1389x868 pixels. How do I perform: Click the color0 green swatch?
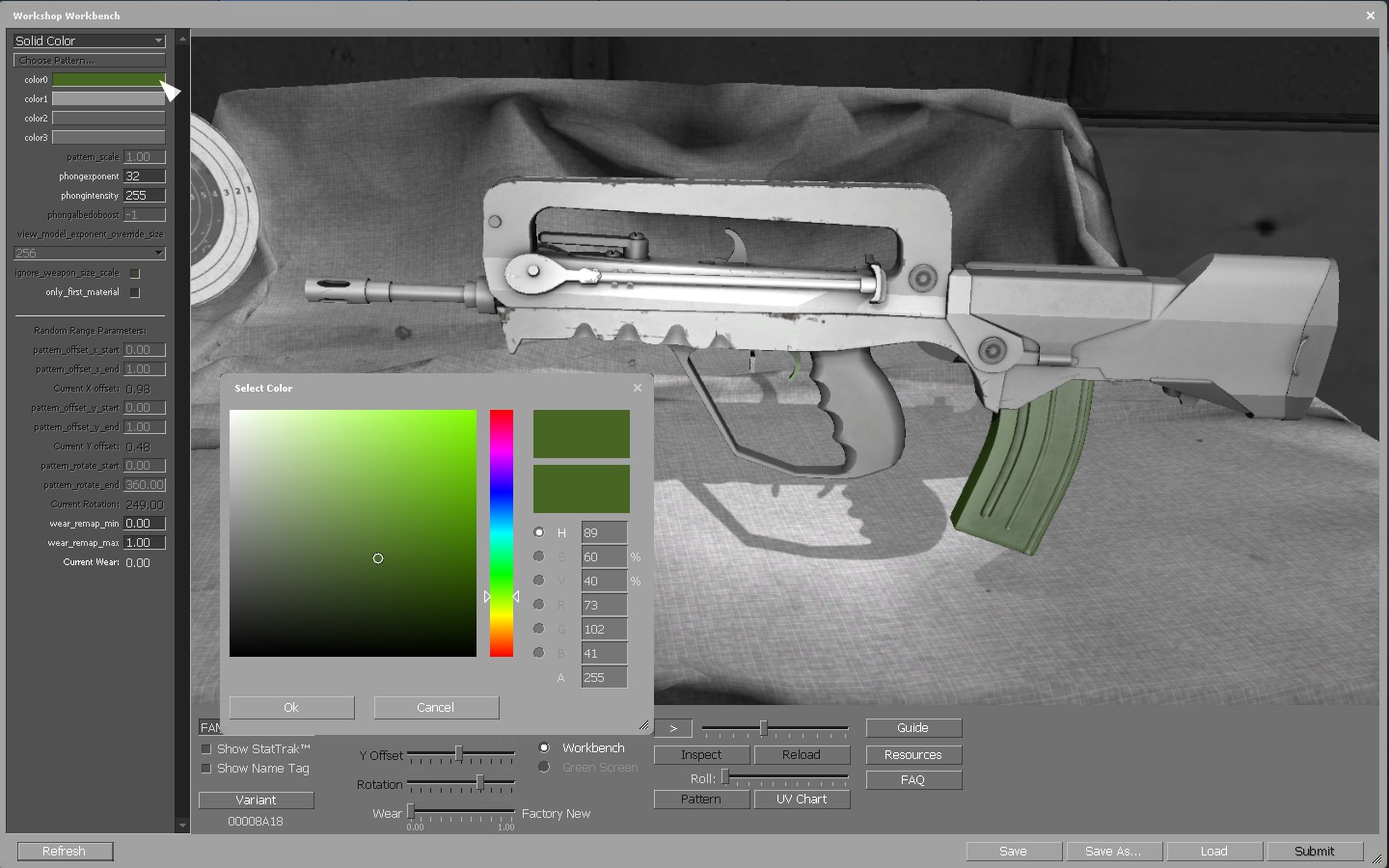coord(108,79)
